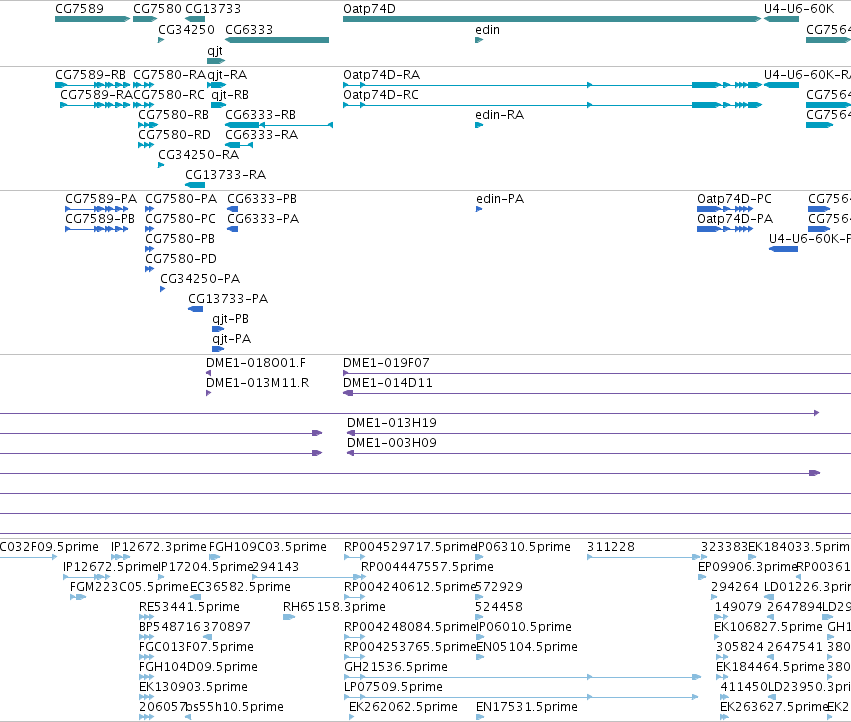
Task: Click the CG6333-RB transcript label
Action: [261, 115]
